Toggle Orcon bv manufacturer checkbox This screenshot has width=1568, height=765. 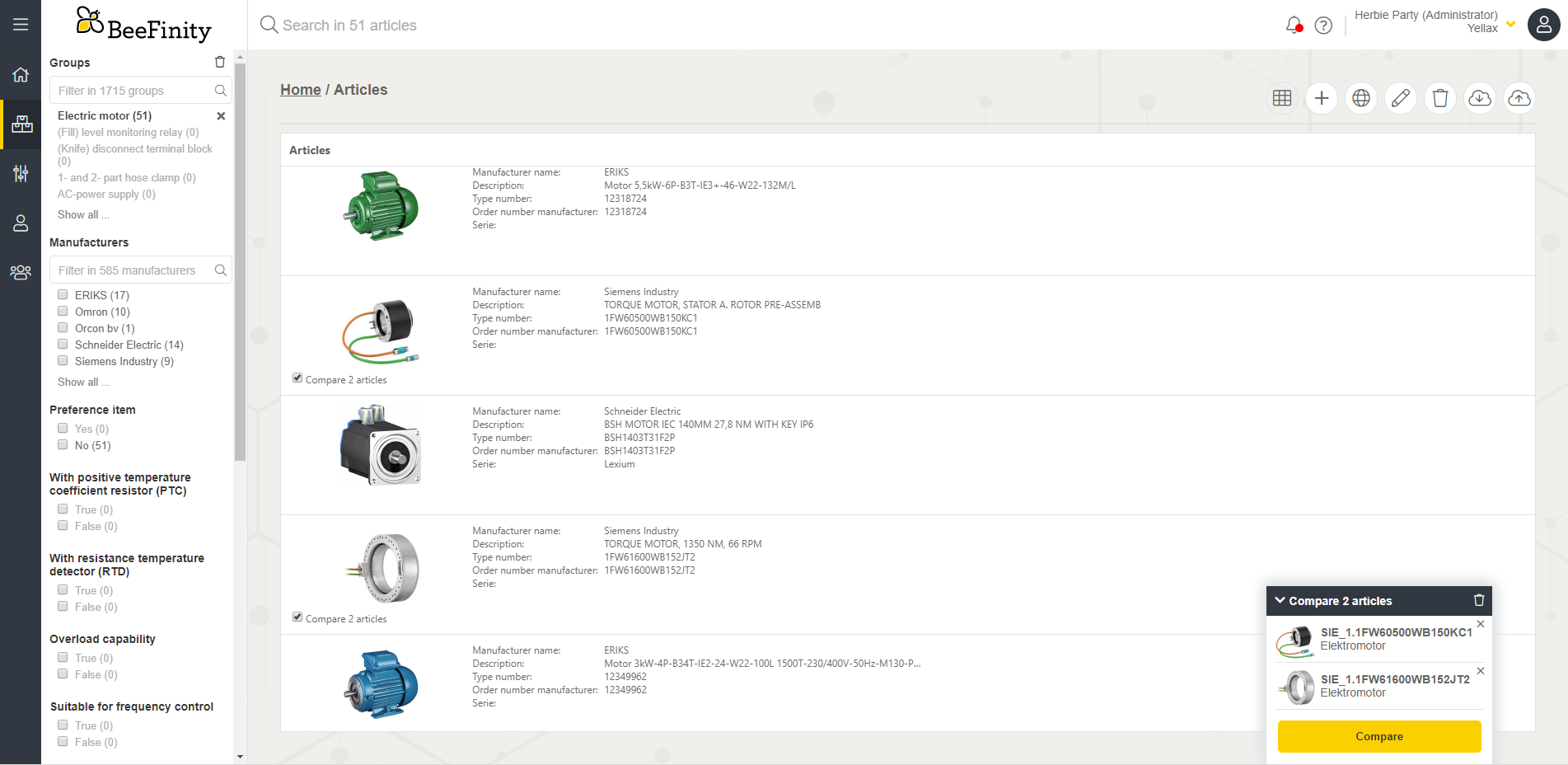tap(63, 327)
